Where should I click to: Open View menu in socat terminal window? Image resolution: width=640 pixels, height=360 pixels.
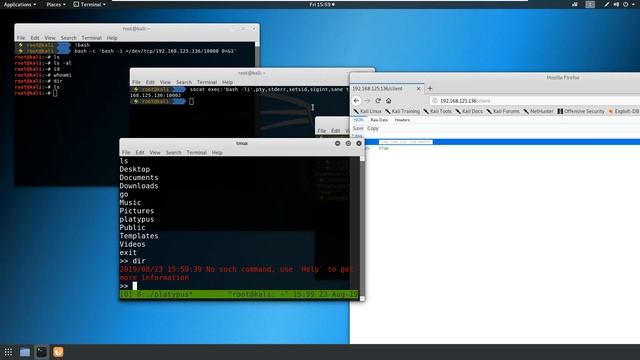[165, 82]
